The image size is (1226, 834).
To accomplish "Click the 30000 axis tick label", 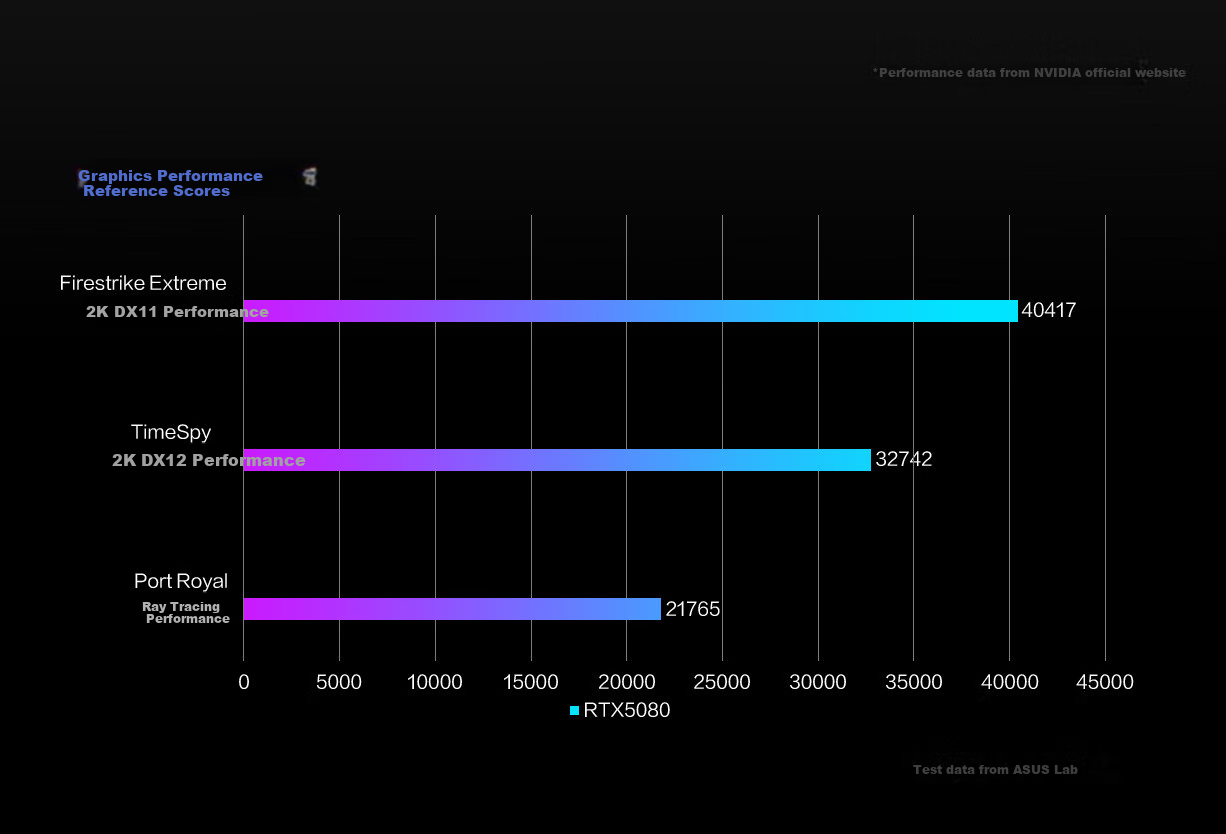I will point(818,682).
